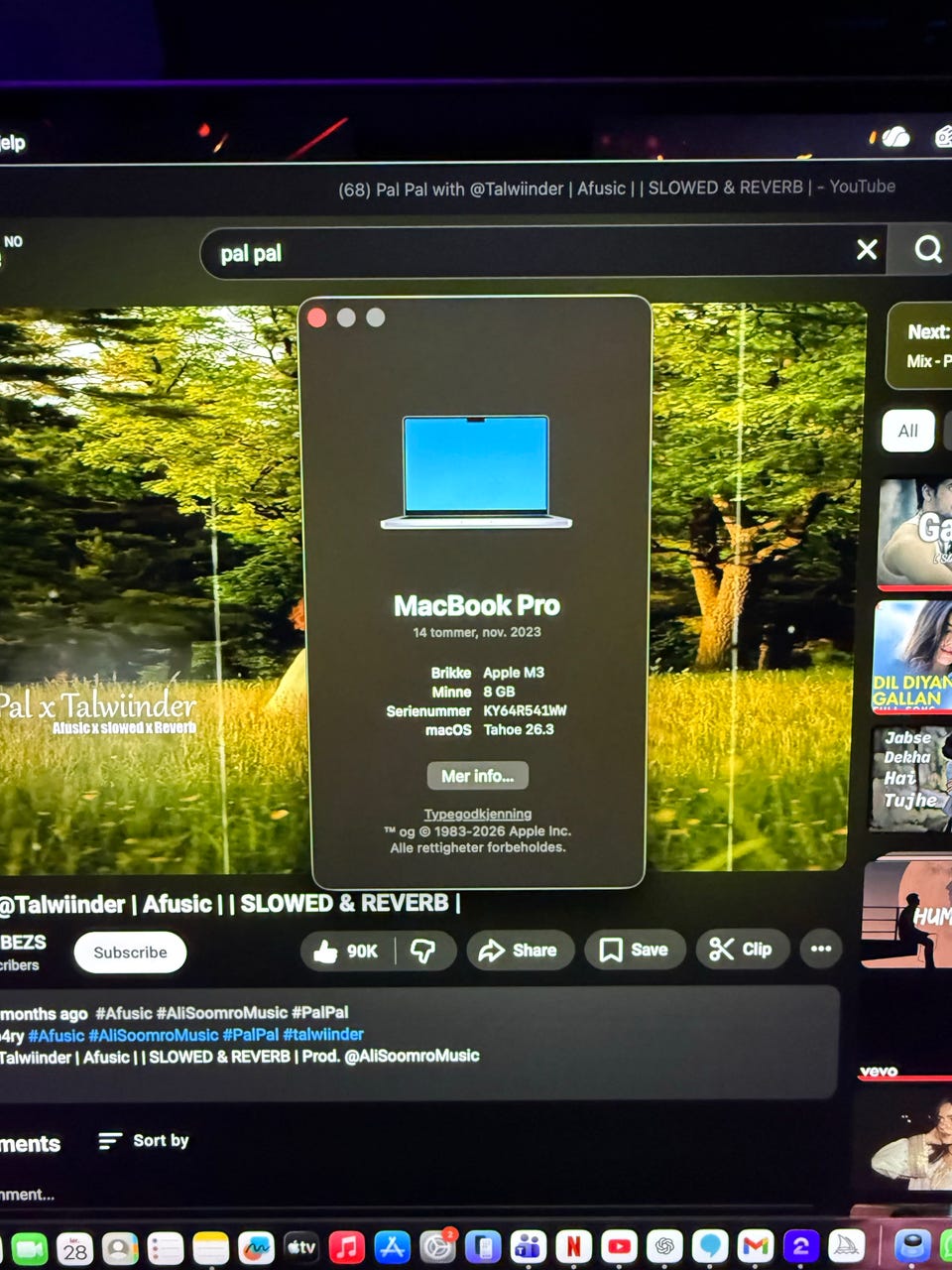
Task: Open sailboat icon app in dock
Action: 847,1245
